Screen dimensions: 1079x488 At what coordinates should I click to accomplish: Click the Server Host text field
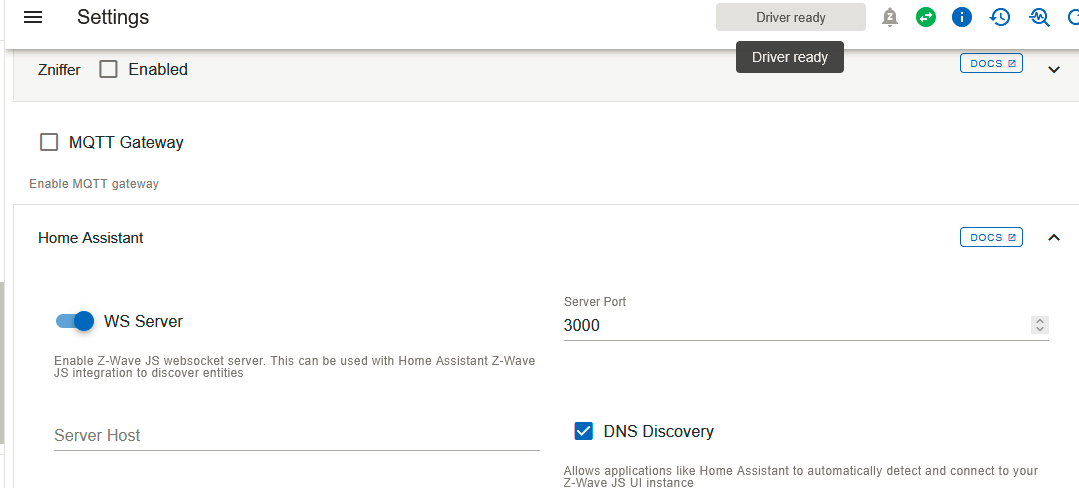pyautogui.click(x=296, y=435)
